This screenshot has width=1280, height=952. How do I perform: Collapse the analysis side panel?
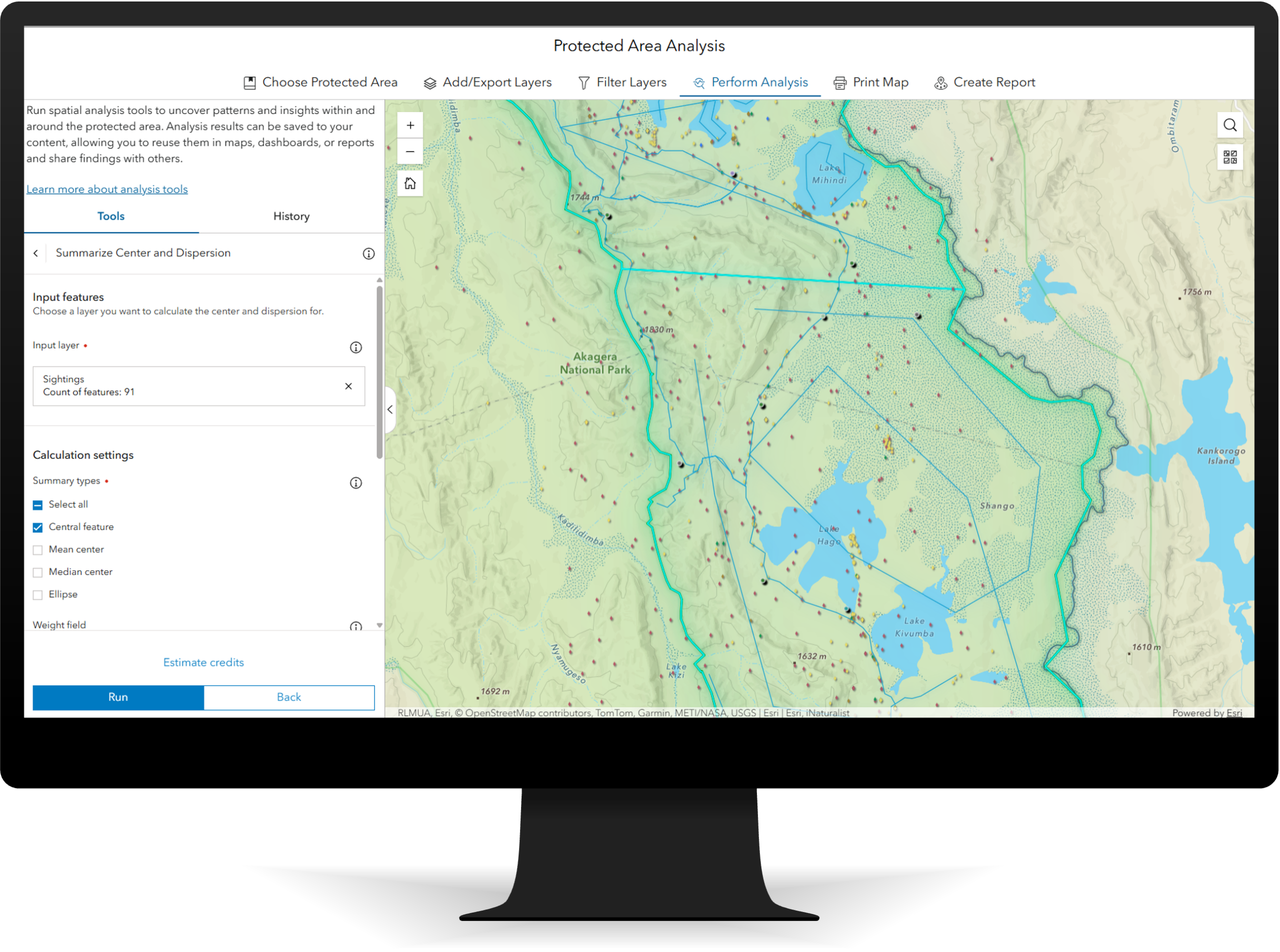pyautogui.click(x=390, y=409)
